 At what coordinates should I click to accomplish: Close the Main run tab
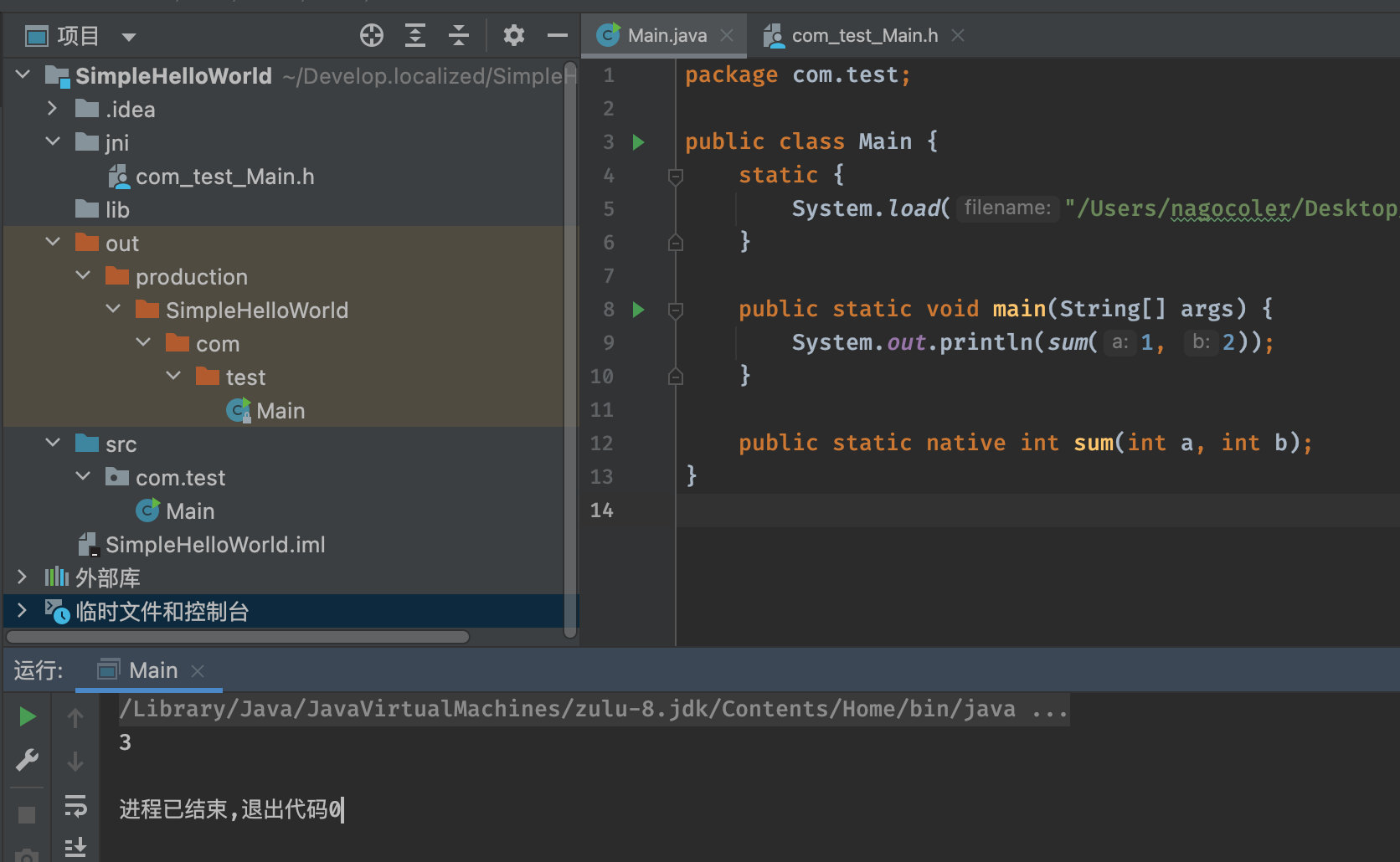click(x=198, y=671)
